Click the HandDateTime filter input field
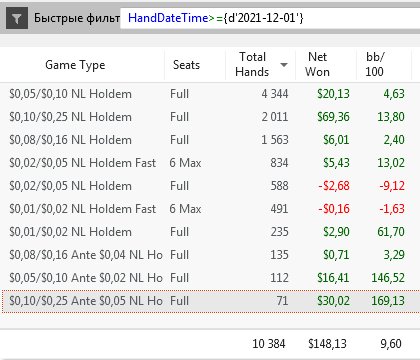 tap(270, 18)
